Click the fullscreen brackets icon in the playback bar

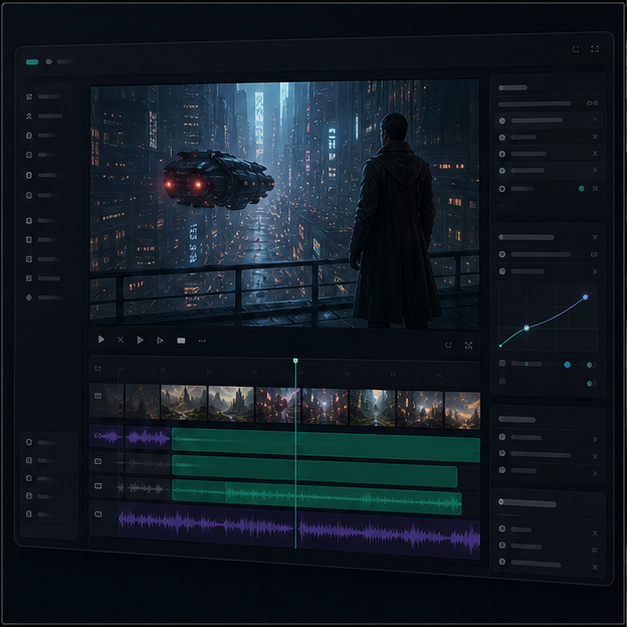click(x=469, y=345)
